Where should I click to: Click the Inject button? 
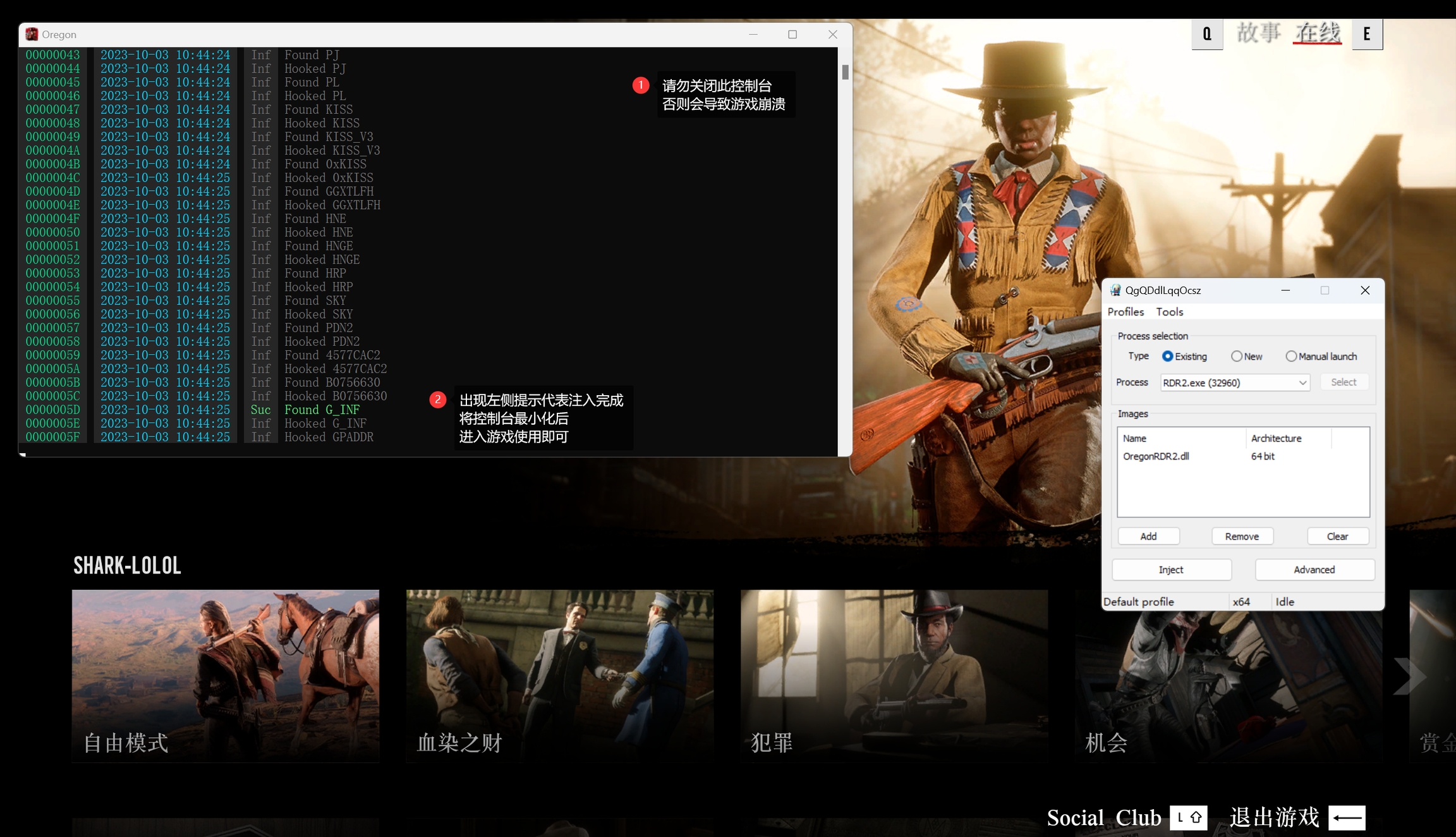[1171, 570]
